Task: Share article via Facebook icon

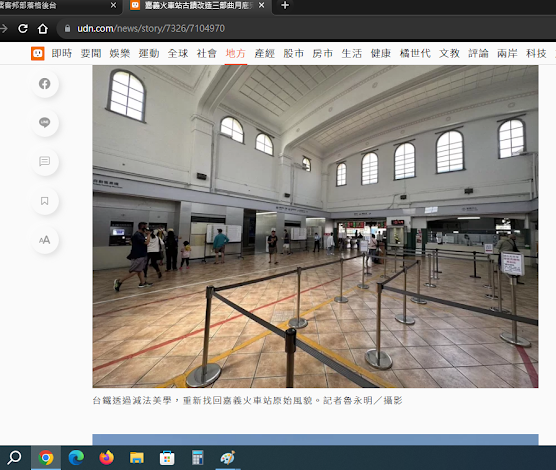Action: (45, 84)
